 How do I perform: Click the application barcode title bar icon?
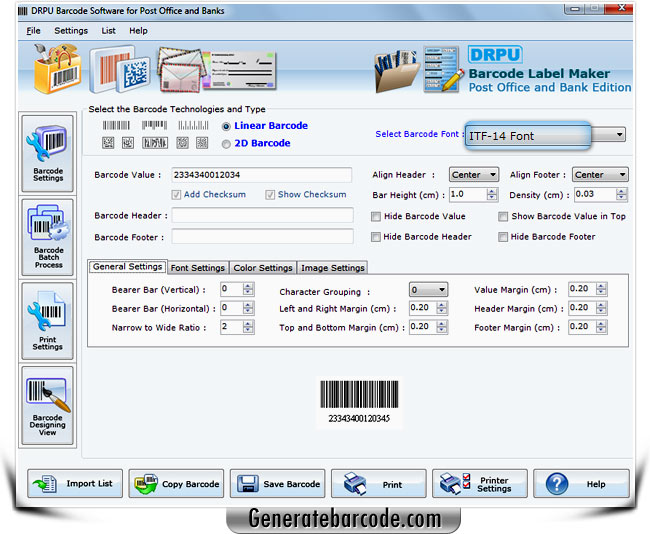pyautogui.click(x=23, y=11)
